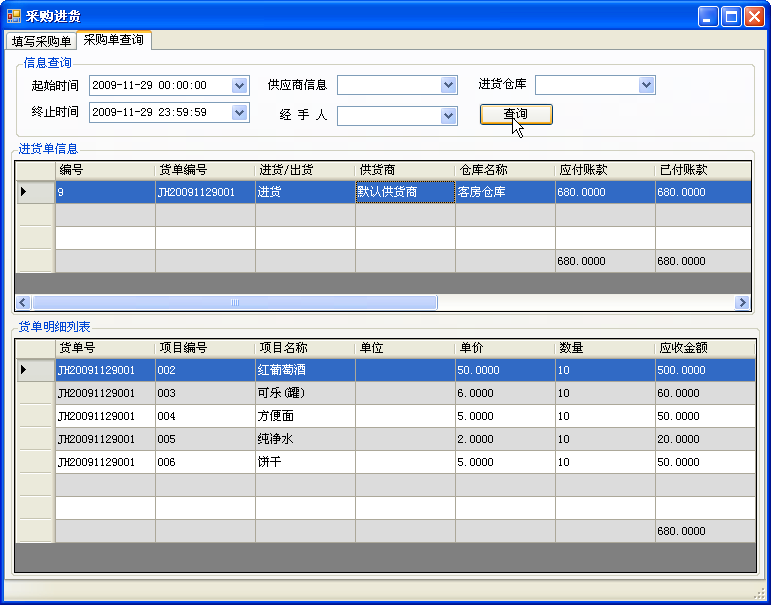Open the 经手人 dropdown list
Viewport: 771px width, 605px height.
pyautogui.click(x=449, y=116)
